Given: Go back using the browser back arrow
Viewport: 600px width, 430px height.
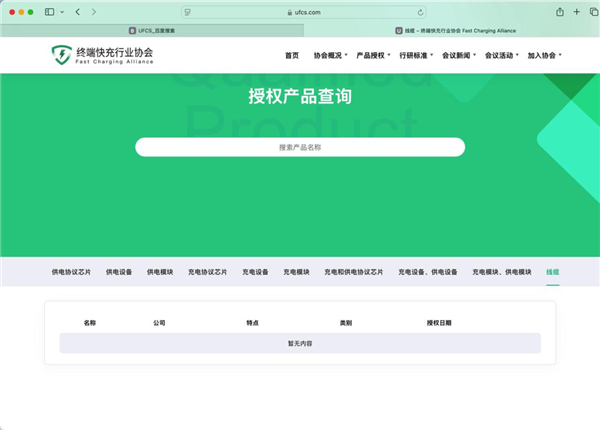Looking at the screenshot, I should click(78, 11).
